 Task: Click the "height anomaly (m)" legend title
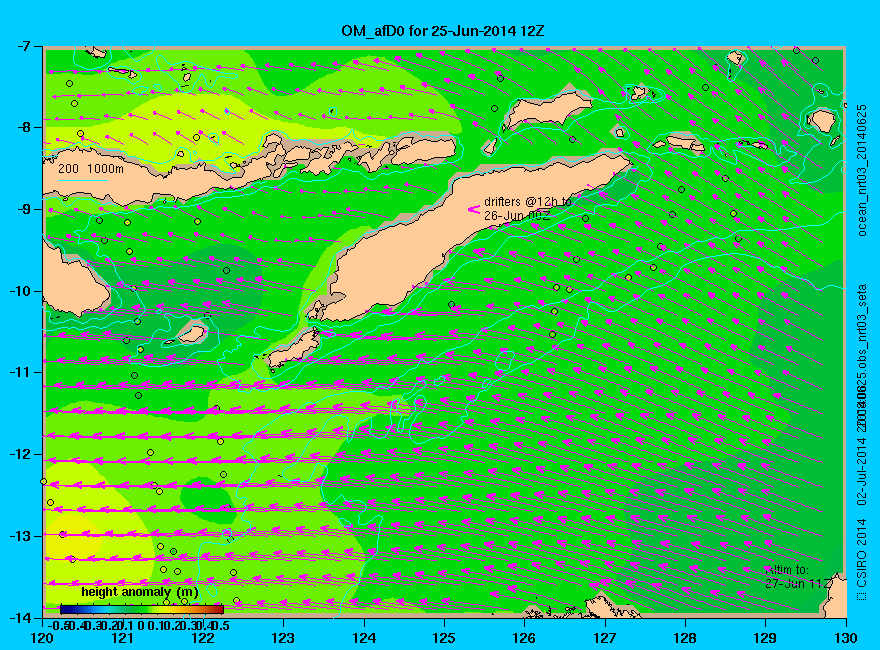pyautogui.click(x=139, y=592)
